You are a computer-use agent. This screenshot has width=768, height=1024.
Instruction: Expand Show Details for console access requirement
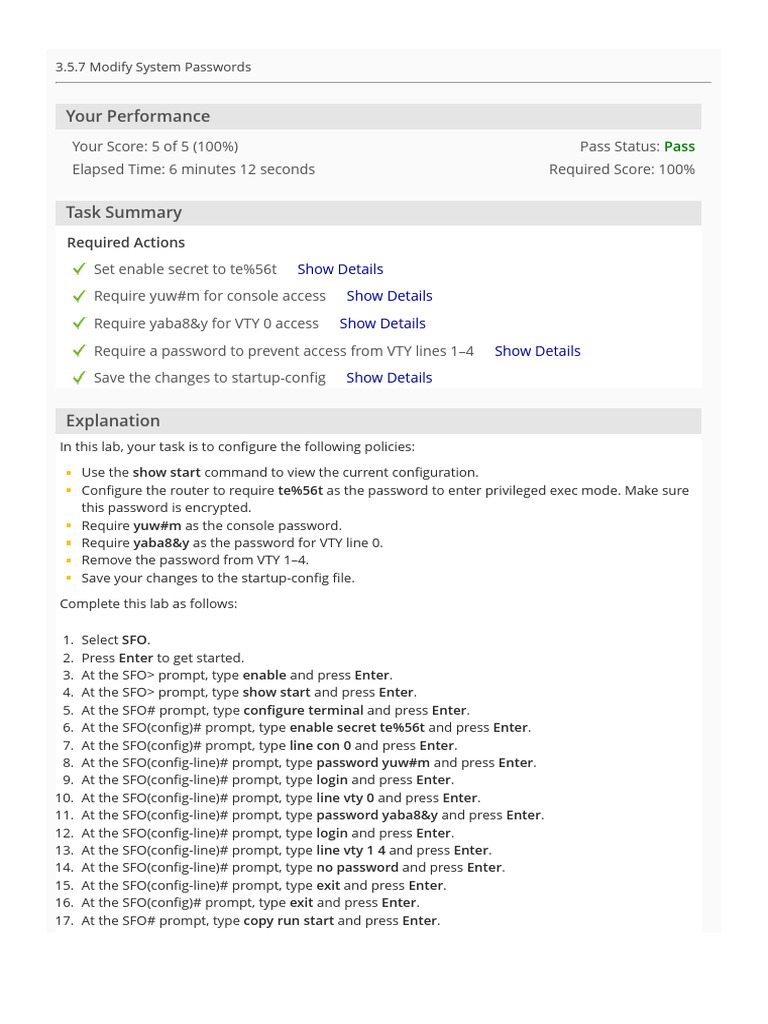tap(389, 296)
